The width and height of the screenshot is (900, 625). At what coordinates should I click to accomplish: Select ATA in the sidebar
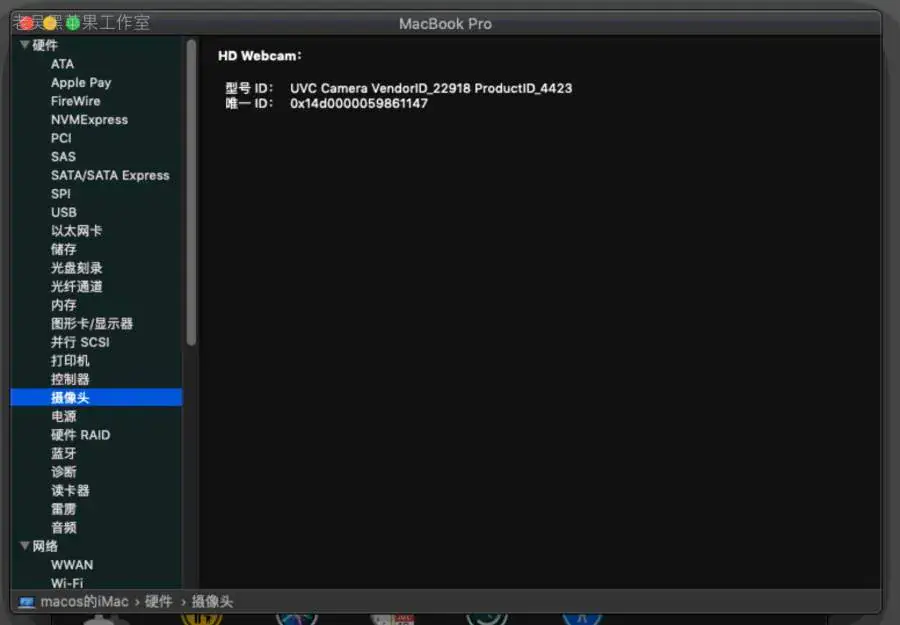pos(63,64)
